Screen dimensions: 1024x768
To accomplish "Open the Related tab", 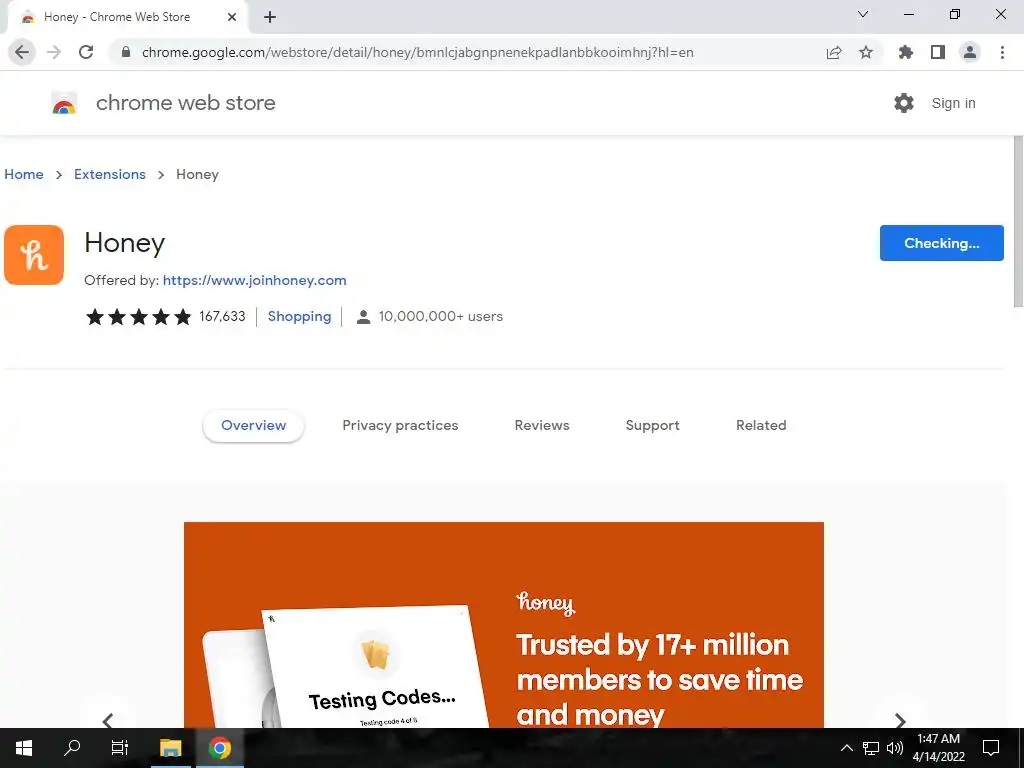I will click(x=761, y=425).
